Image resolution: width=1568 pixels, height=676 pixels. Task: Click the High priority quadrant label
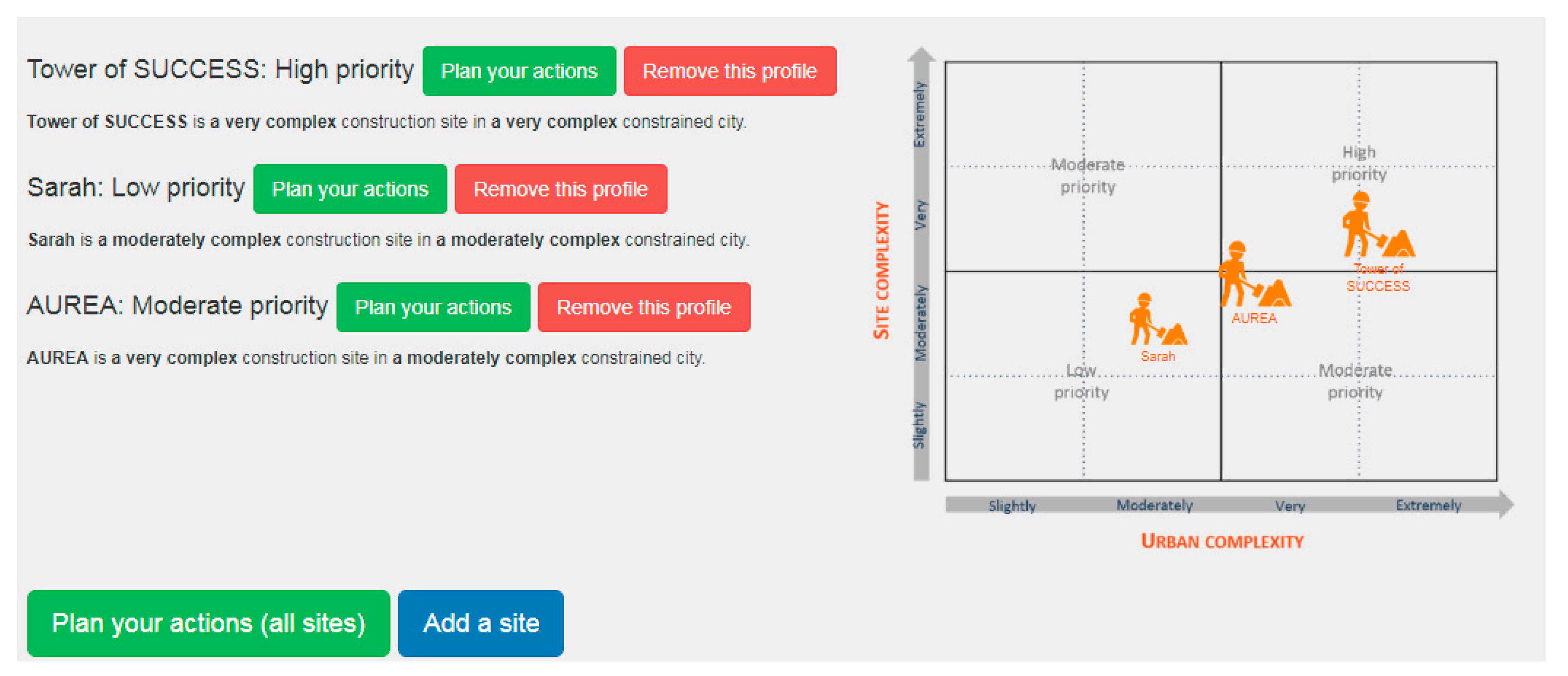1359,163
